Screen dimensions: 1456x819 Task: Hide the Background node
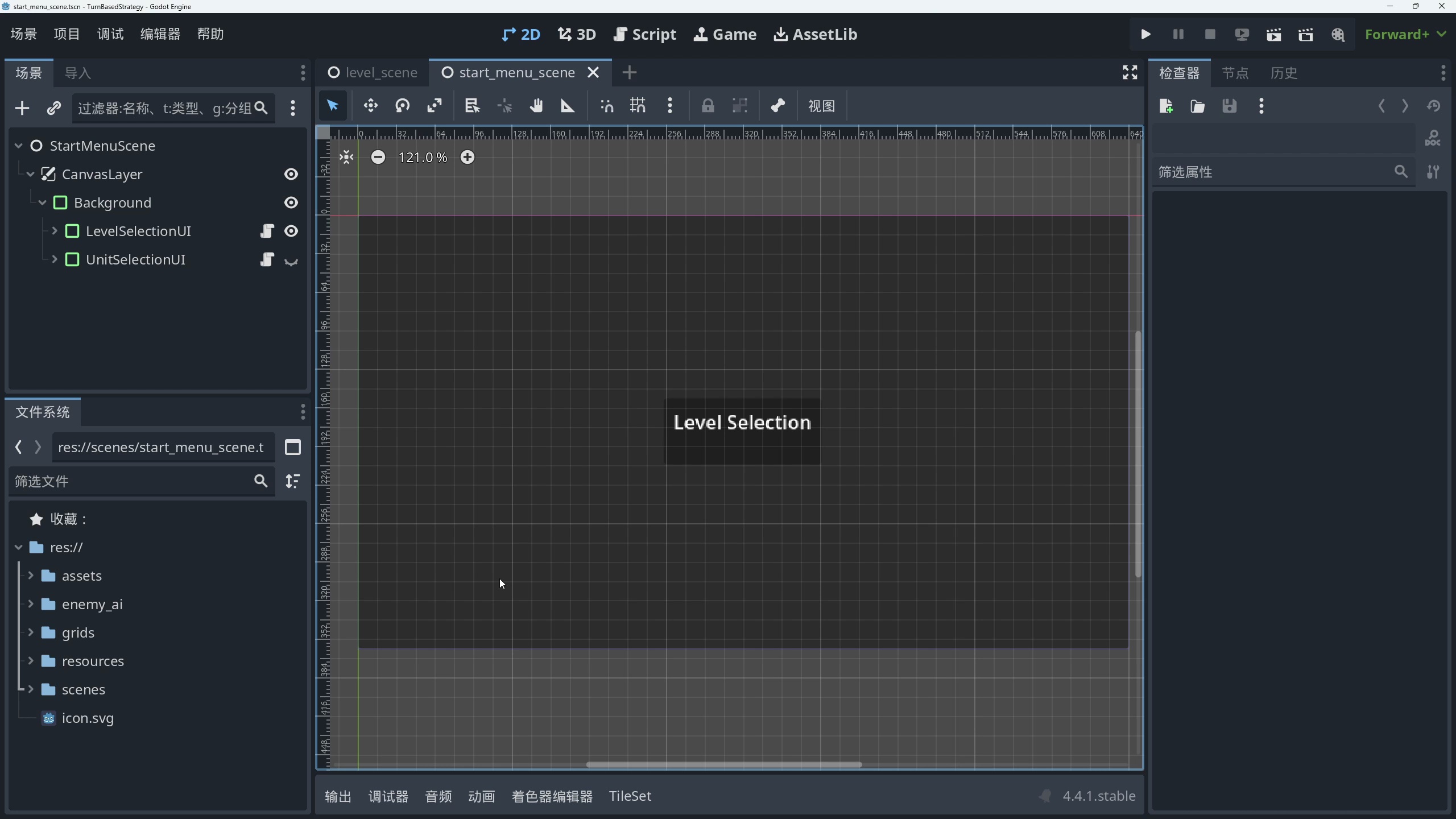[291, 202]
